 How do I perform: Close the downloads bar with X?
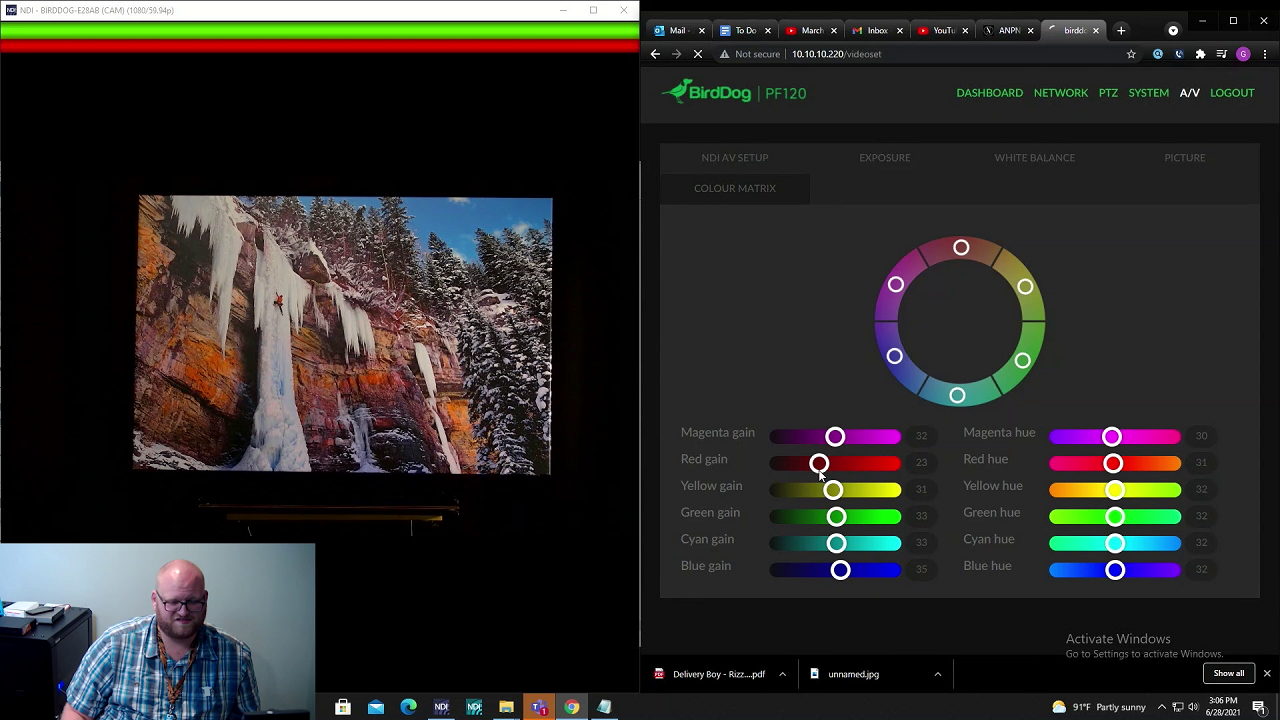pos(1266,673)
